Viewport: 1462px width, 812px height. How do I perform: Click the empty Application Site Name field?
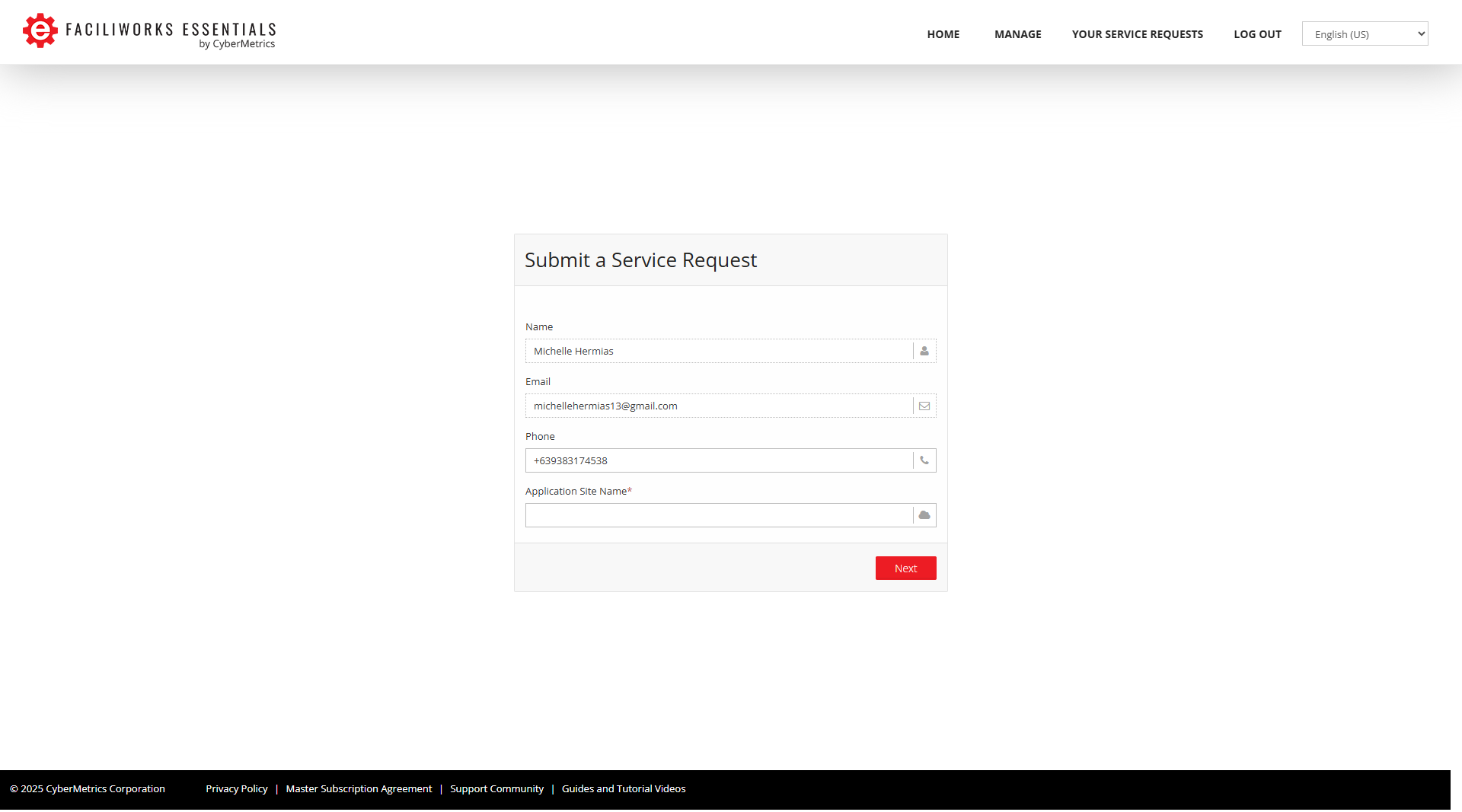[718, 515]
